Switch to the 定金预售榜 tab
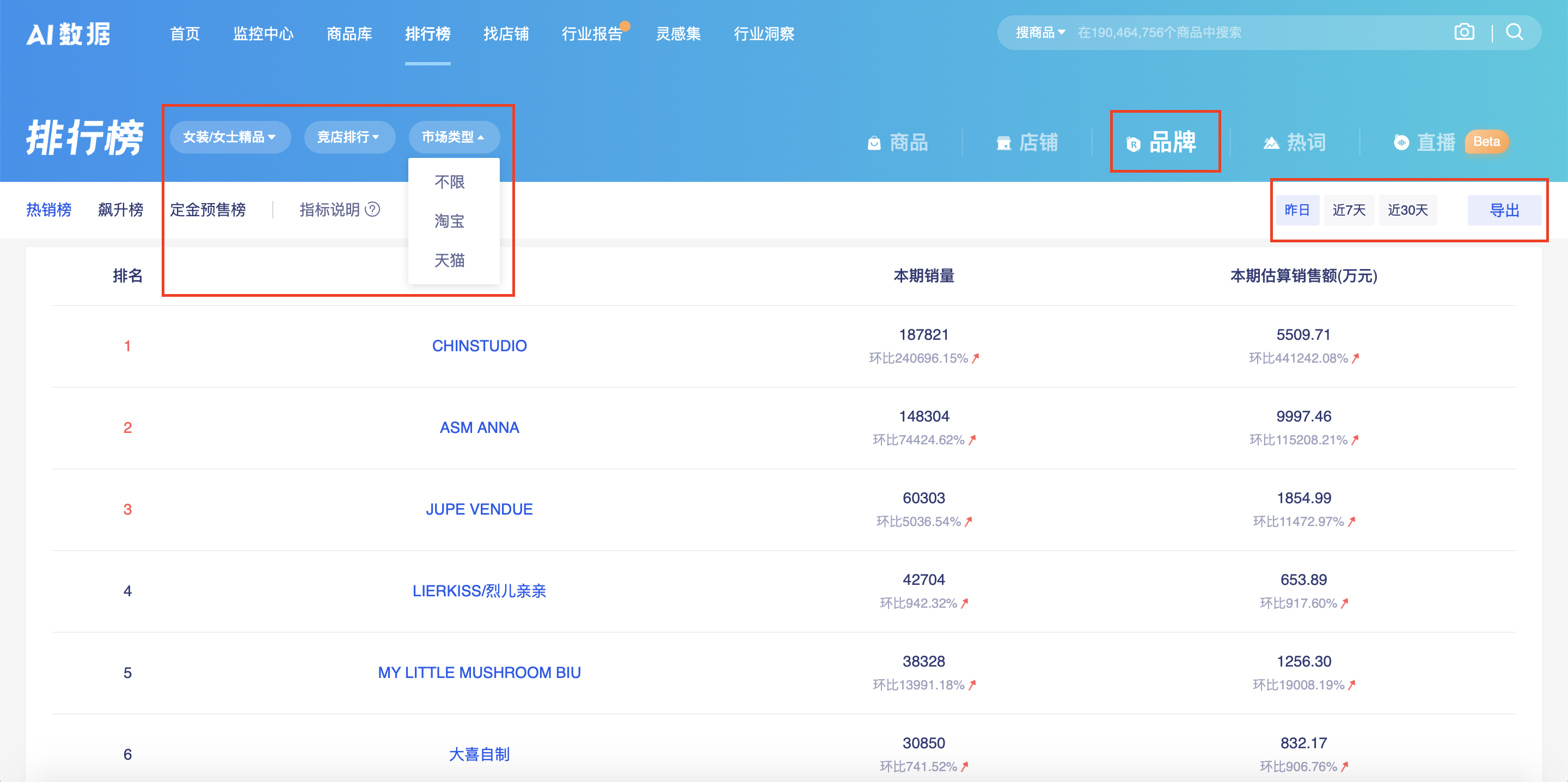The image size is (1568, 782). point(207,210)
